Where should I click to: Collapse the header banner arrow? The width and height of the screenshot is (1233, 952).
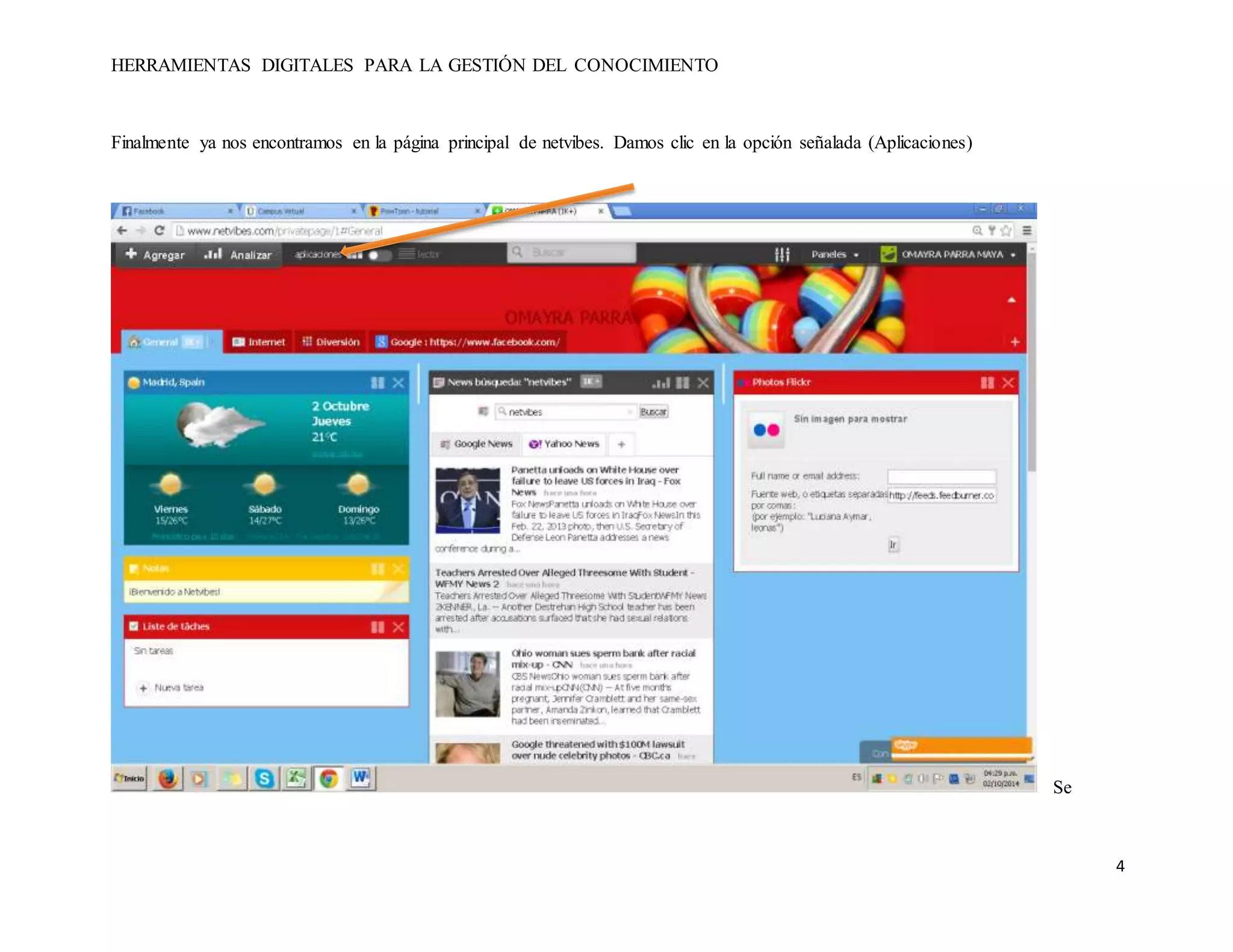click(1011, 300)
